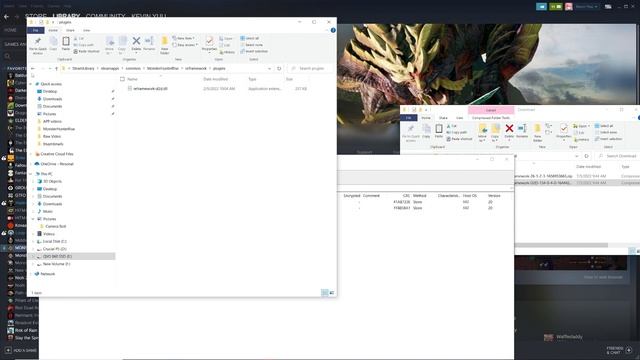Tick the select-all checkbox beside the Name column
The width and height of the screenshot is (640, 360).
click(122, 79)
